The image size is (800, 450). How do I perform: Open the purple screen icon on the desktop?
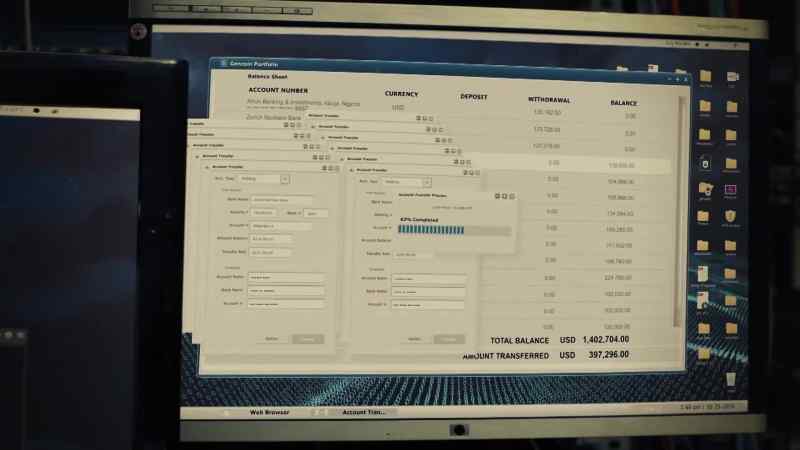click(x=730, y=190)
